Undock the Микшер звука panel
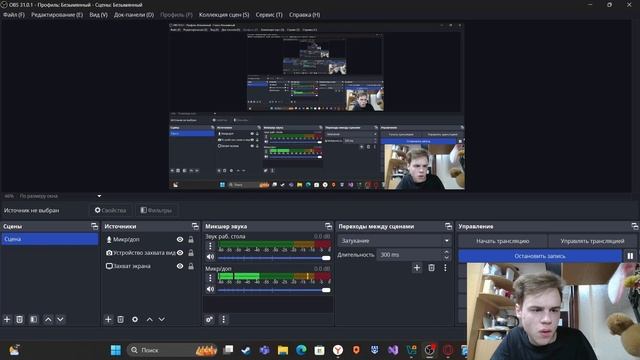The width and height of the screenshot is (640, 360). (x=329, y=226)
